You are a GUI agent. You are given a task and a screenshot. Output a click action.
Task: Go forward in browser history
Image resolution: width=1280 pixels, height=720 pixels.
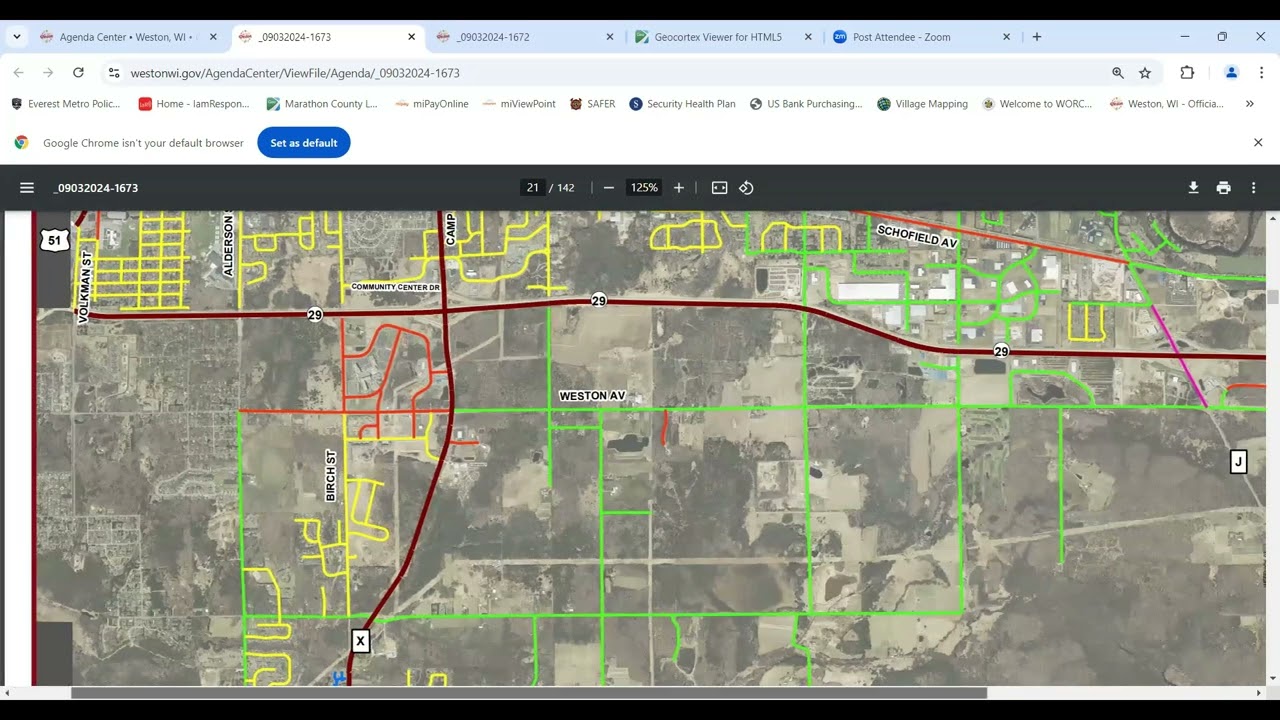click(48, 73)
